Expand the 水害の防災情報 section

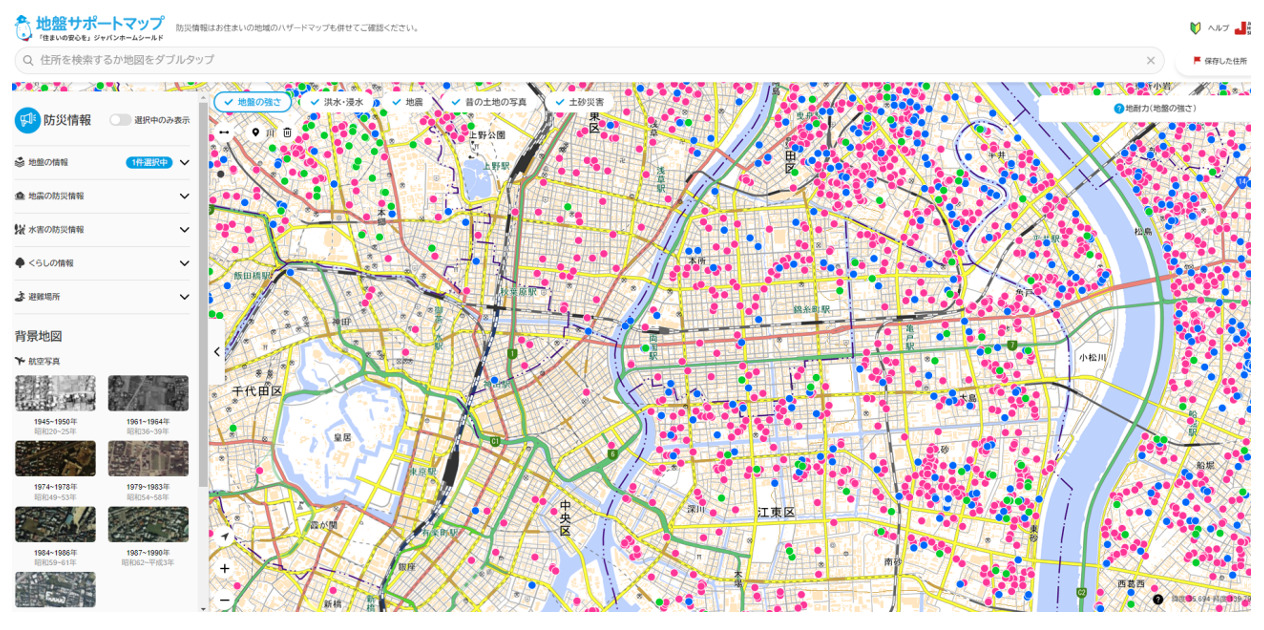click(x=184, y=229)
